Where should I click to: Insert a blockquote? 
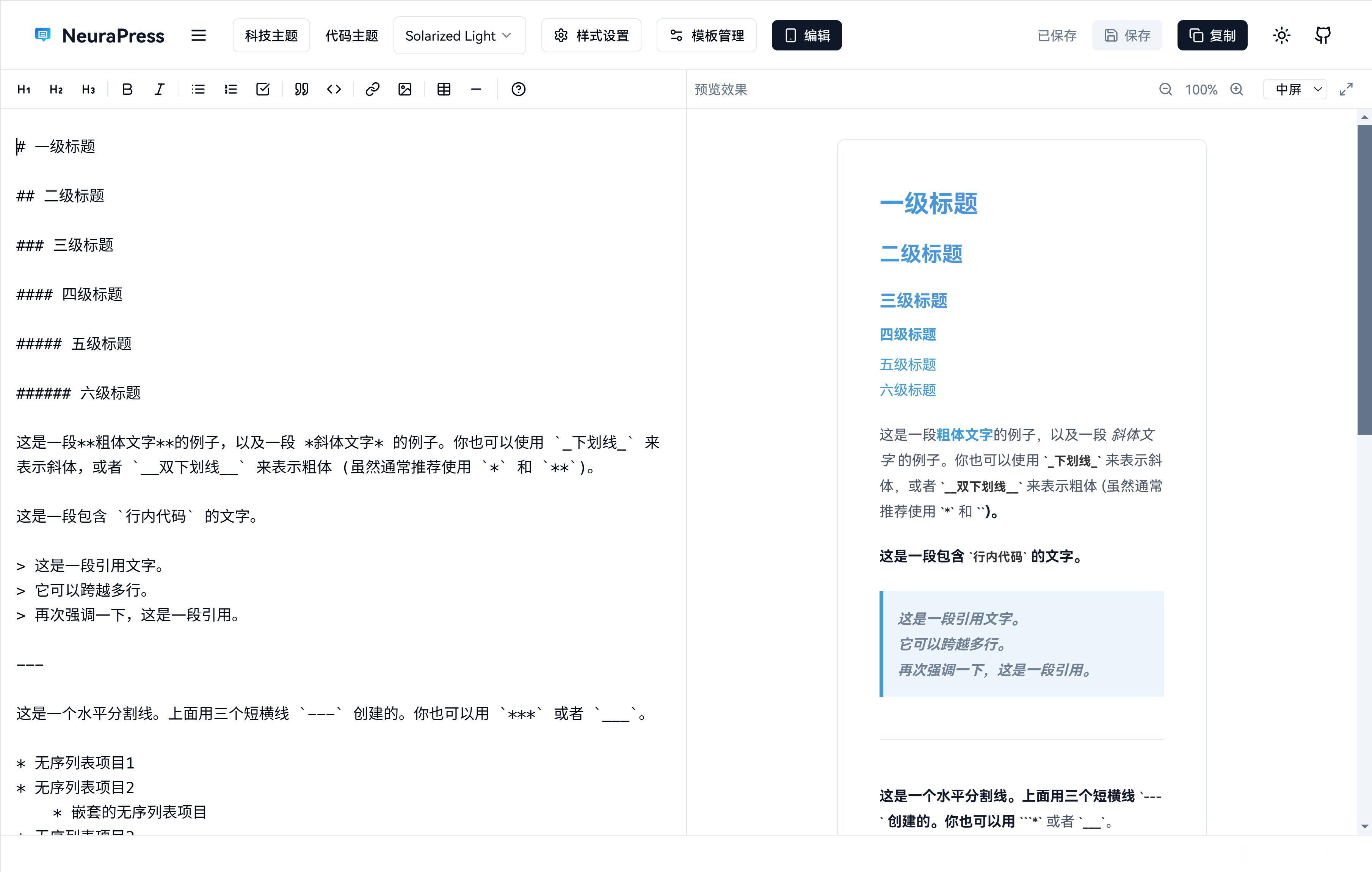[301, 90]
